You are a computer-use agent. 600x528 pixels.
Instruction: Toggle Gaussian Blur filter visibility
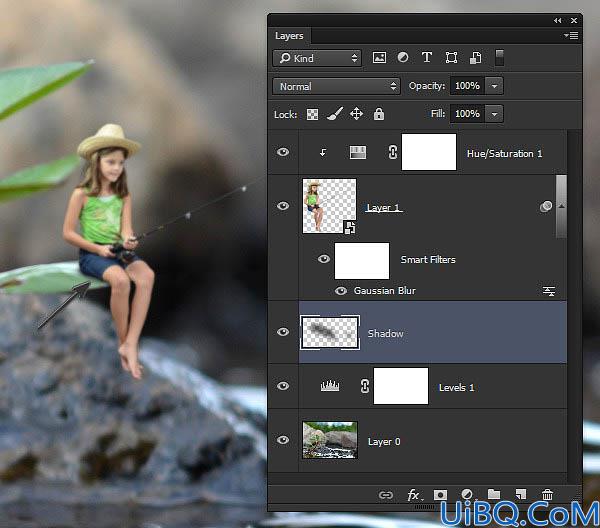[x=341, y=291]
